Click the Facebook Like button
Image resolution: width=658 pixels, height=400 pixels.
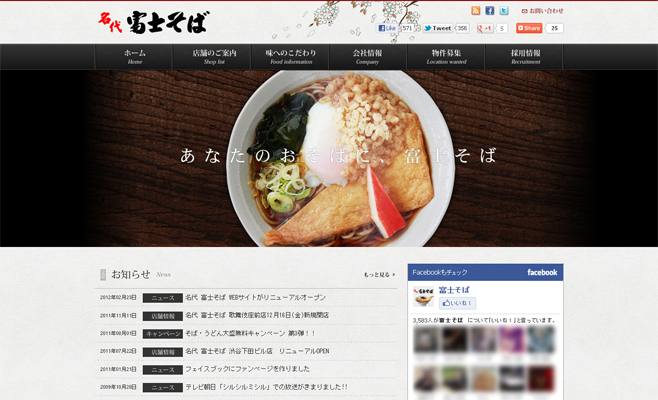pyautogui.click(x=386, y=28)
